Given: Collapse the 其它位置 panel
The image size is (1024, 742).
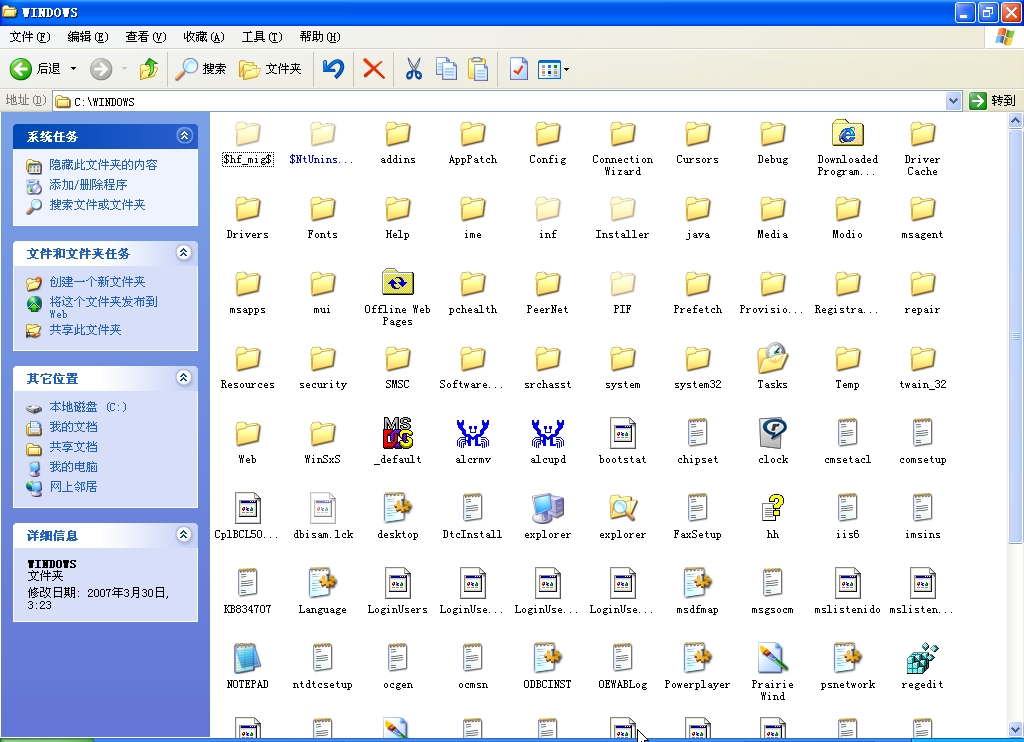Looking at the screenshot, I should point(184,378).
